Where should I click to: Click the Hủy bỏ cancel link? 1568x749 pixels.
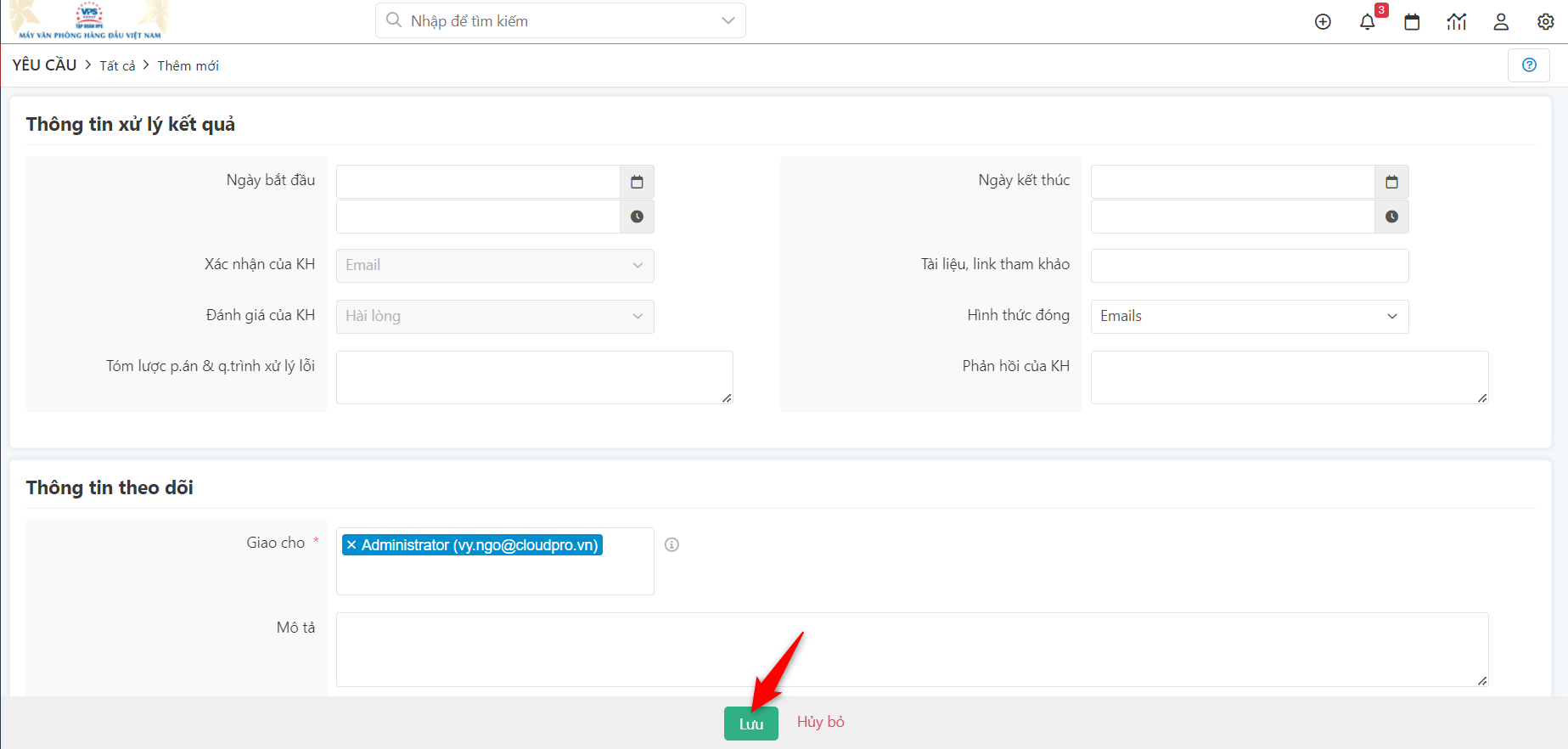point(820,722)
